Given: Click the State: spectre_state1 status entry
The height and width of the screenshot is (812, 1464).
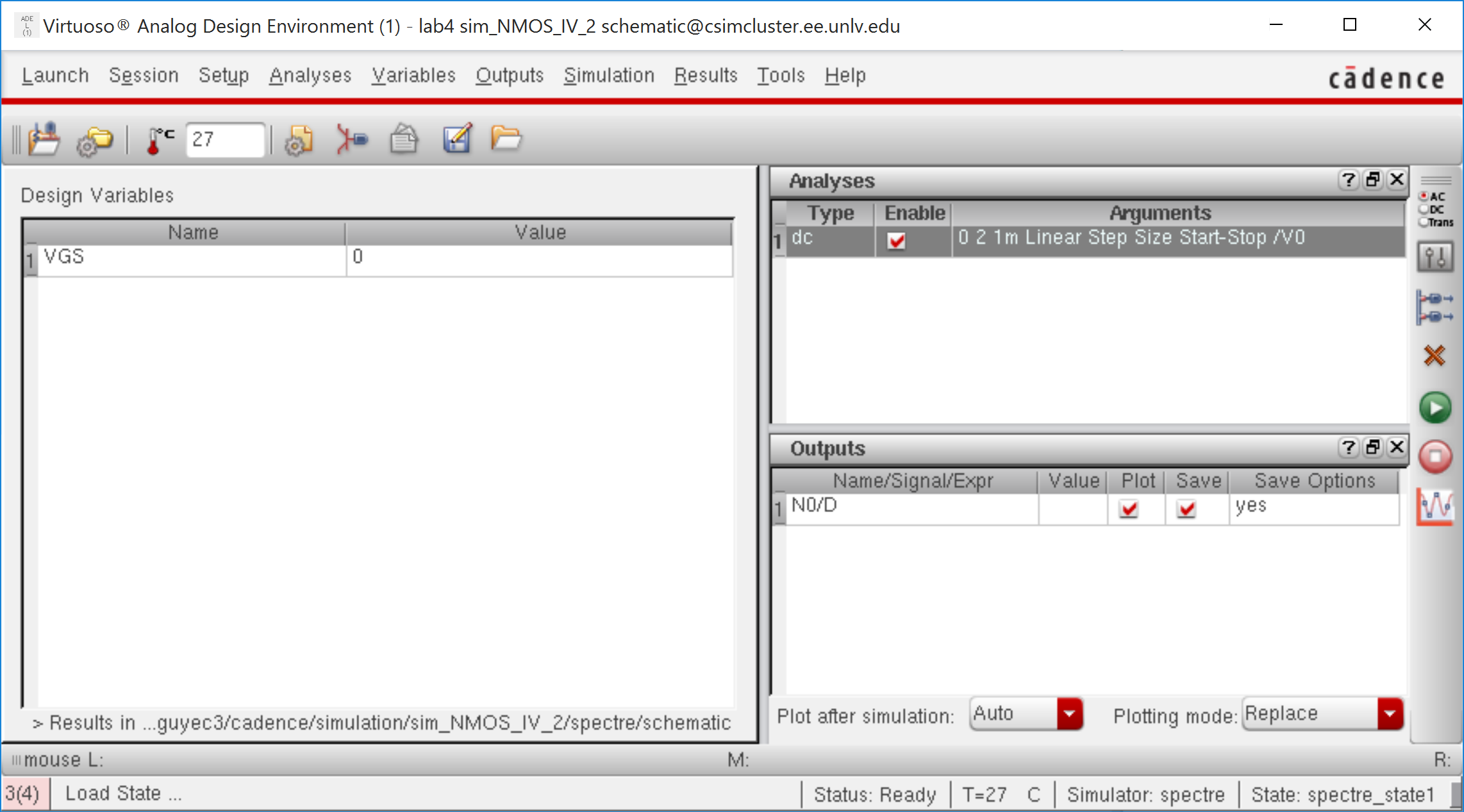Looking at the screenshot, I should click(x=1342, y=795).
